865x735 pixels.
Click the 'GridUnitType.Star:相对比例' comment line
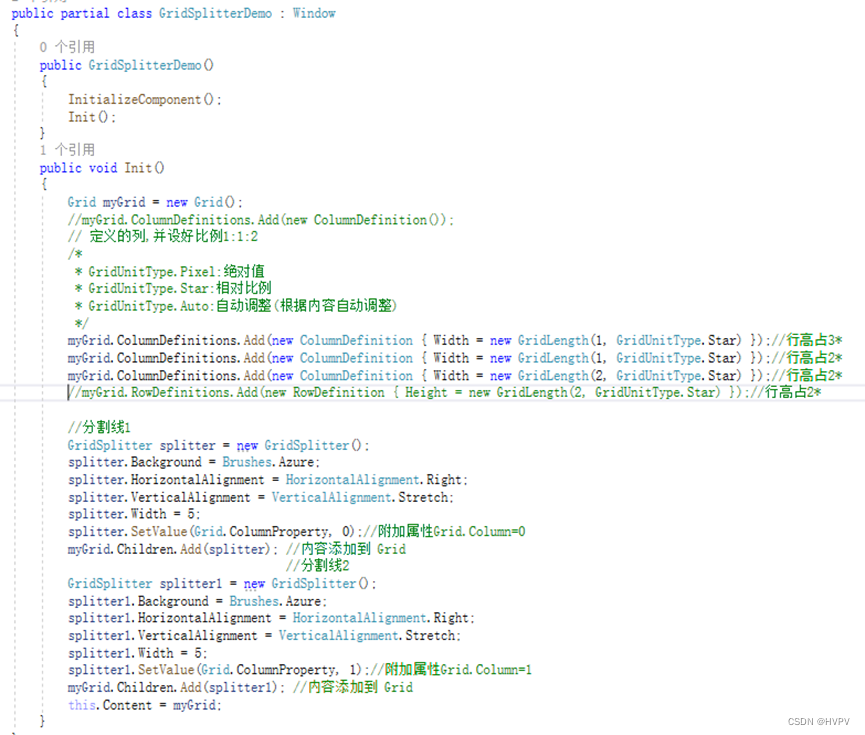[173, 288]
